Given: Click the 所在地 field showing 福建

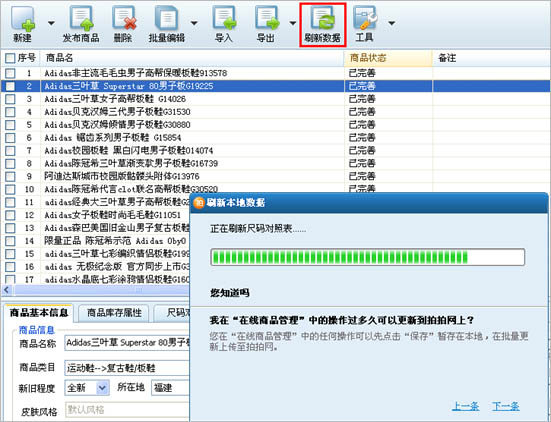Looking at the screenshot, I should (170, 388).
